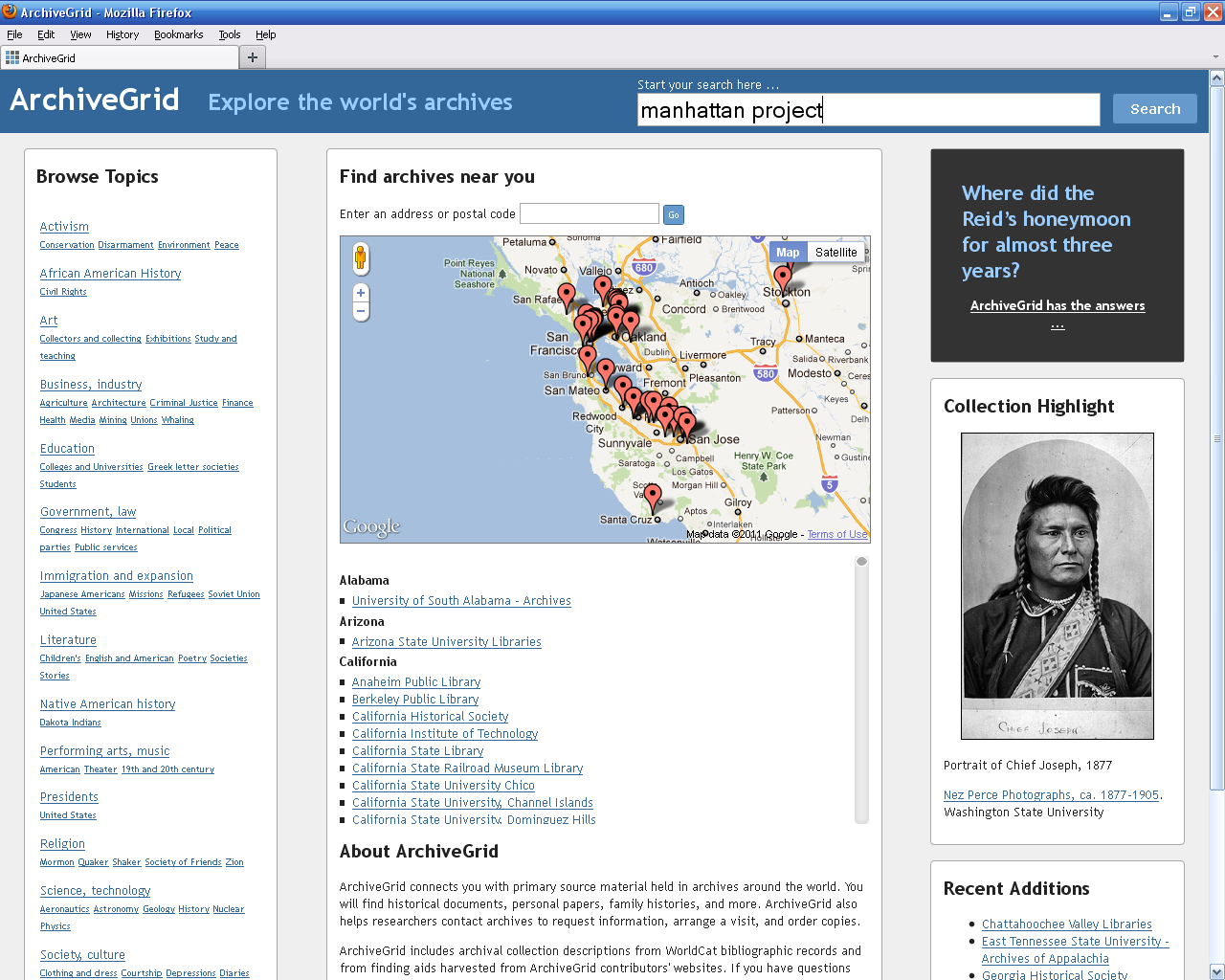Viewport: 1225px width, 980px height.
Task: Click the map marker near Stockton
Action: click(x=783, y=280)
